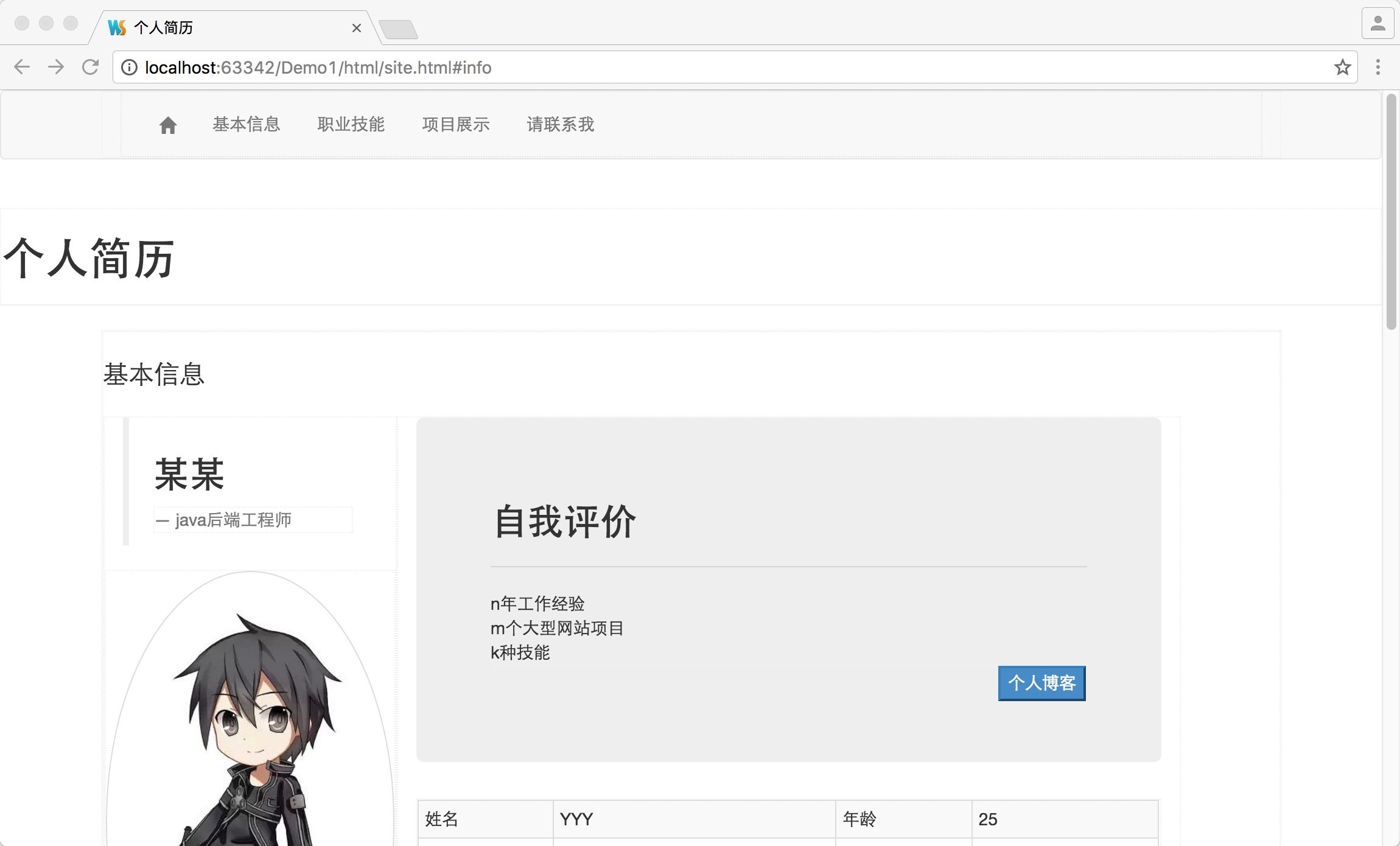Bookmark page with the star icon
The height and width of the screenshot is (846, 1400).
point(1342,67)
